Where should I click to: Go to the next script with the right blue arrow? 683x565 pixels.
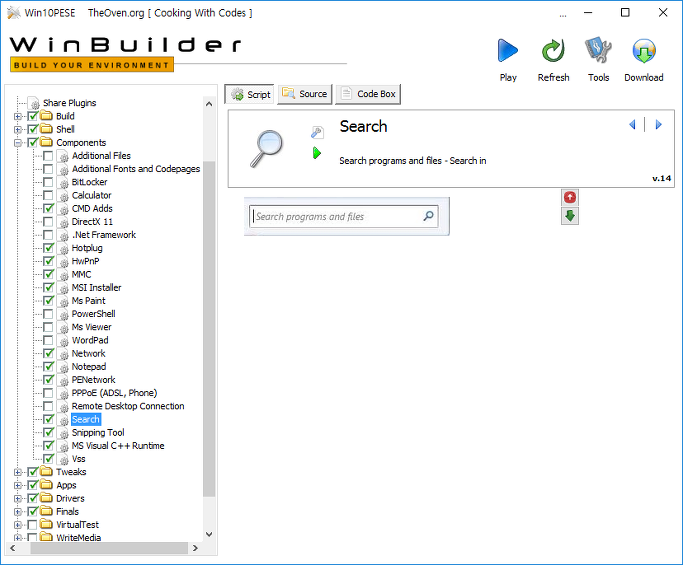pyautogui.click(x=658, y=125)
